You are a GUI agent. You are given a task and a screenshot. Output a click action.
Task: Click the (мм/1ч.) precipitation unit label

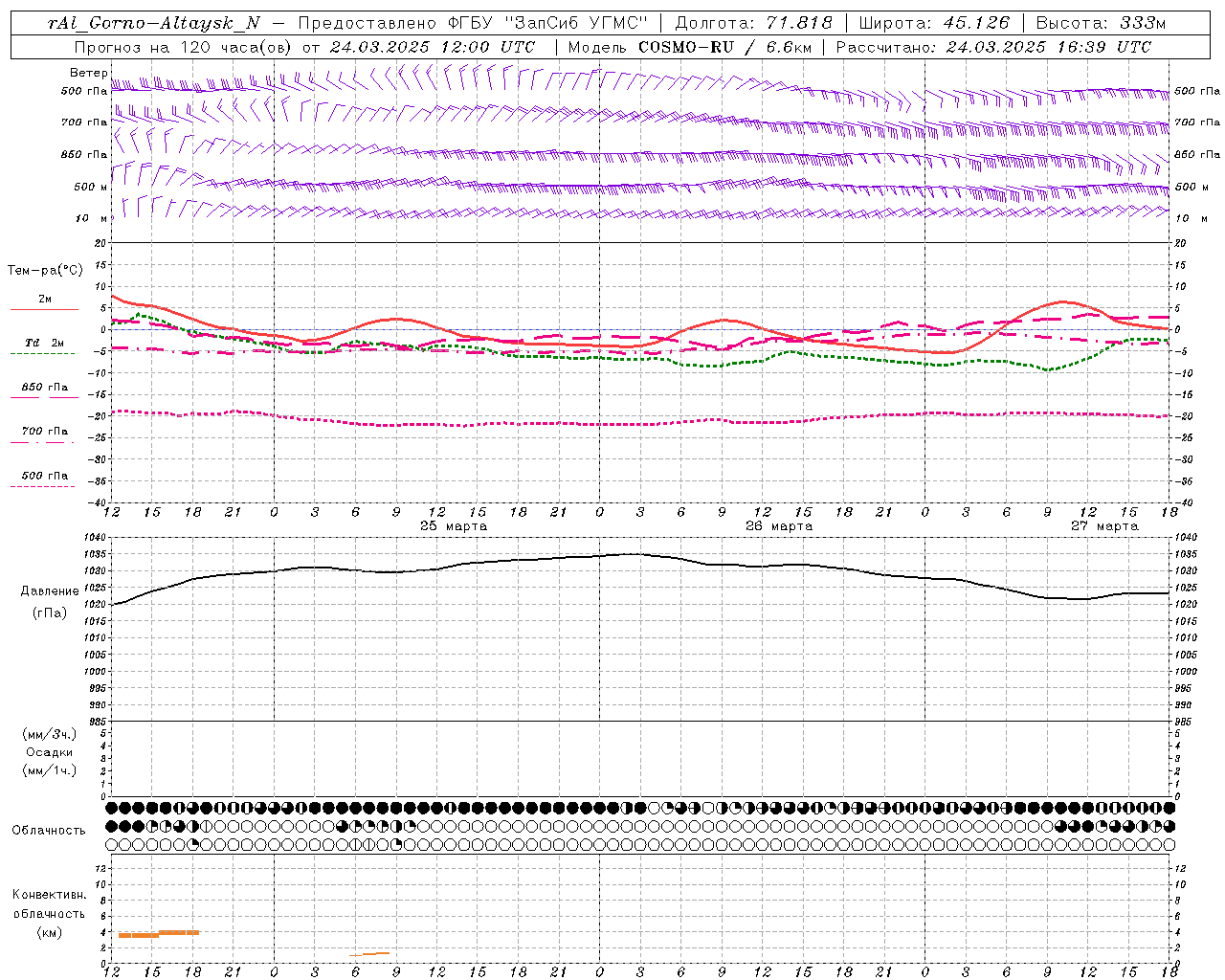(49, 770)
